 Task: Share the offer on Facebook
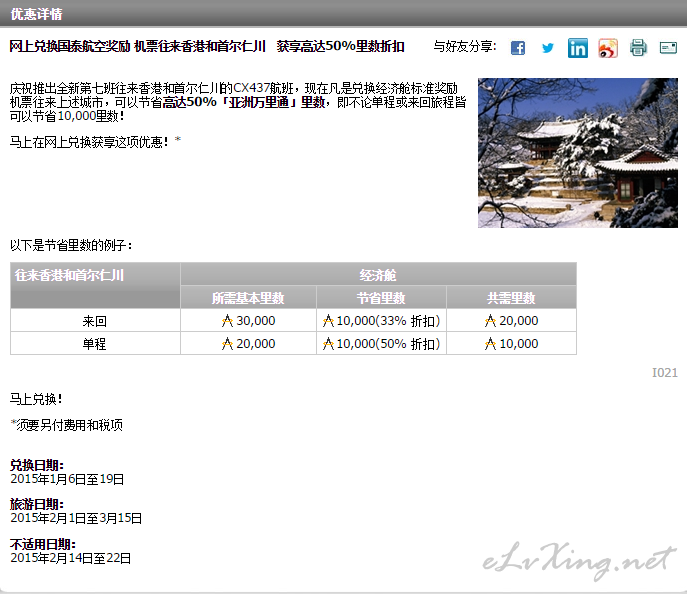518,48
